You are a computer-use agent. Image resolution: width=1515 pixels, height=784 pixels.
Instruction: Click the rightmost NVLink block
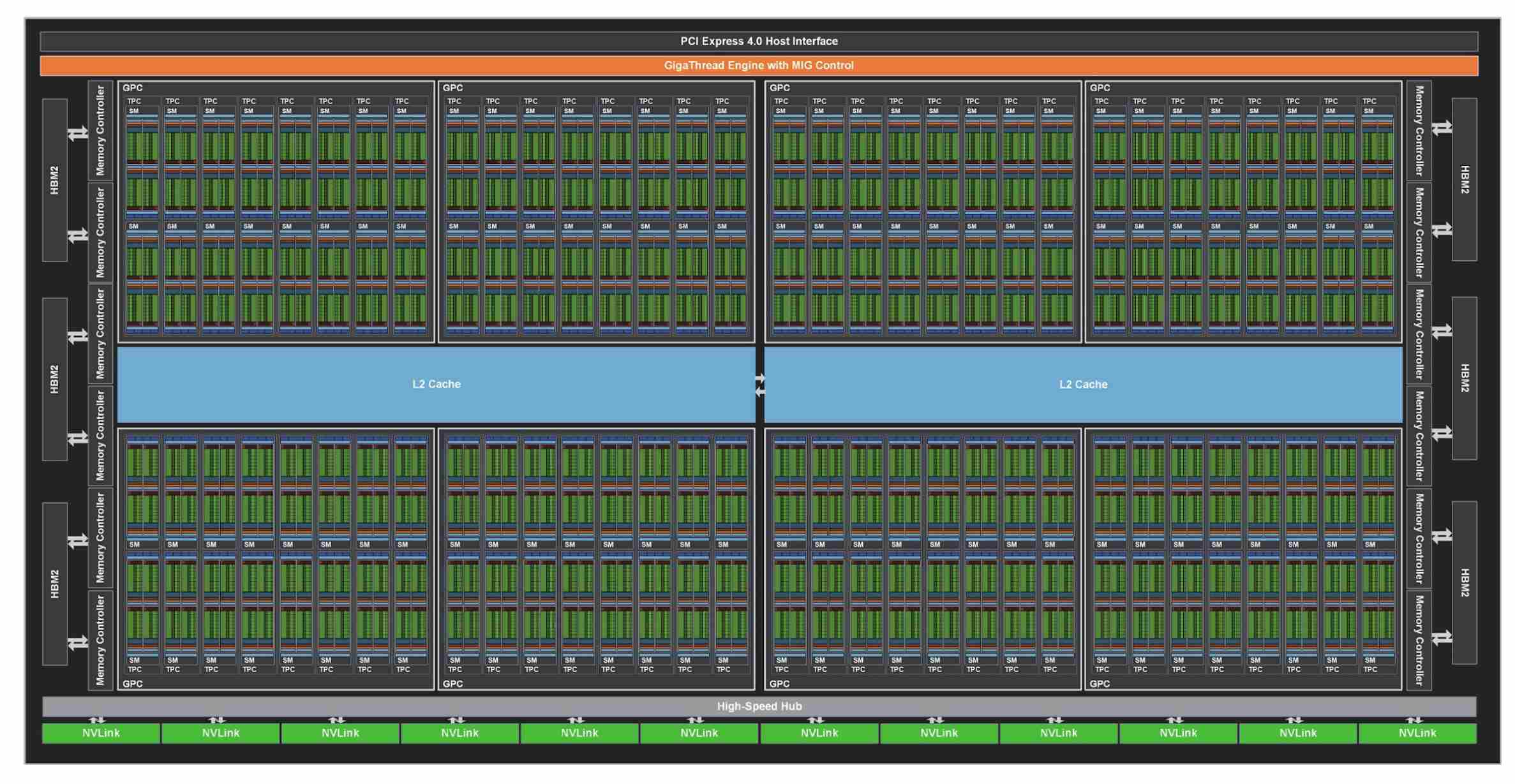1417,734
